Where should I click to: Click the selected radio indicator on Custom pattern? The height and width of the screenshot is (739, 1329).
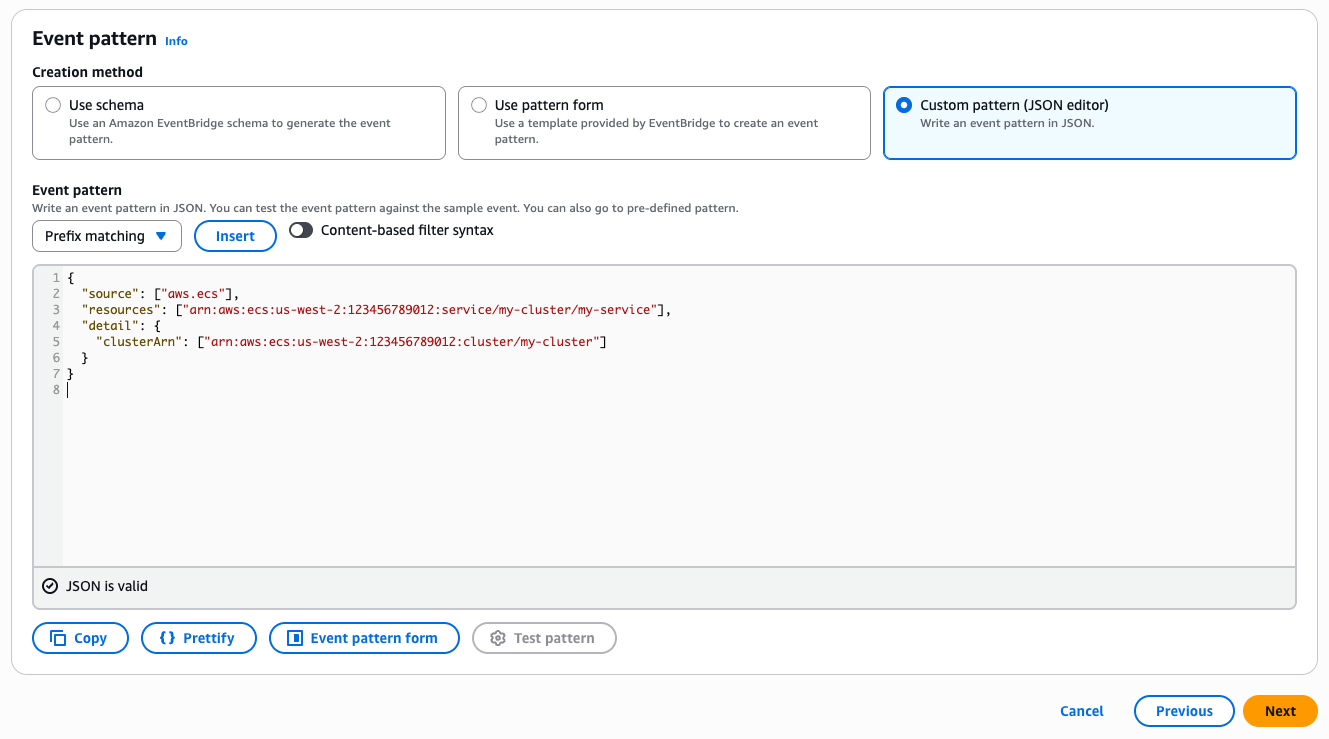point(902,104)
